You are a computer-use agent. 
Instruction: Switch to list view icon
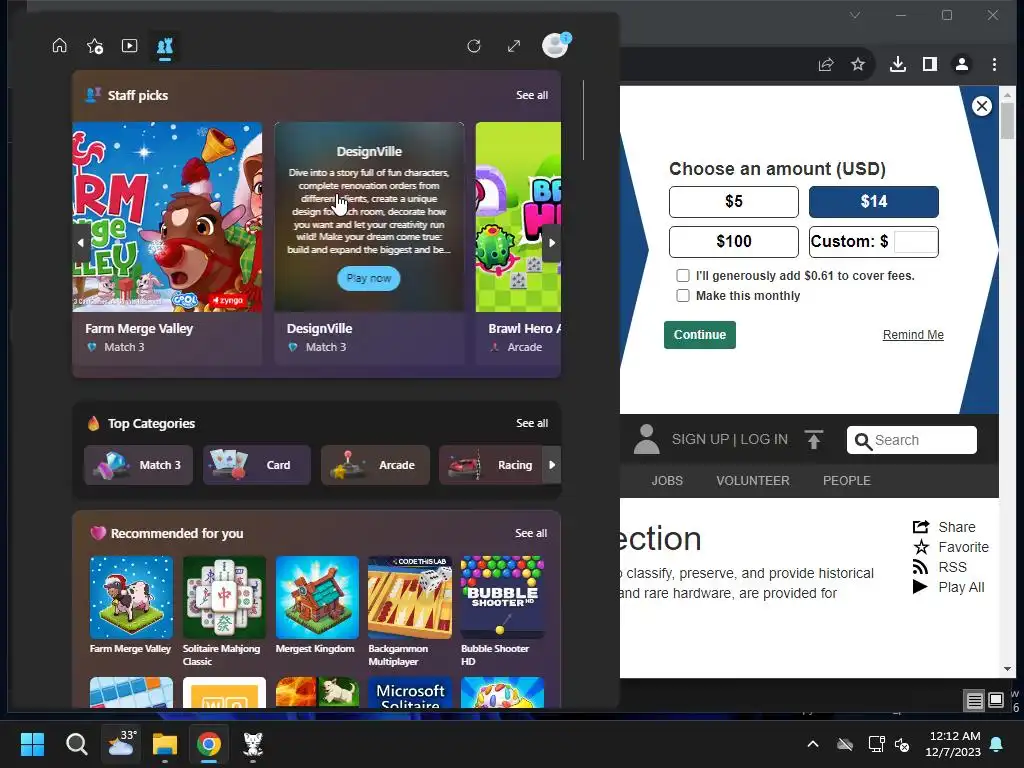[974, 701]
